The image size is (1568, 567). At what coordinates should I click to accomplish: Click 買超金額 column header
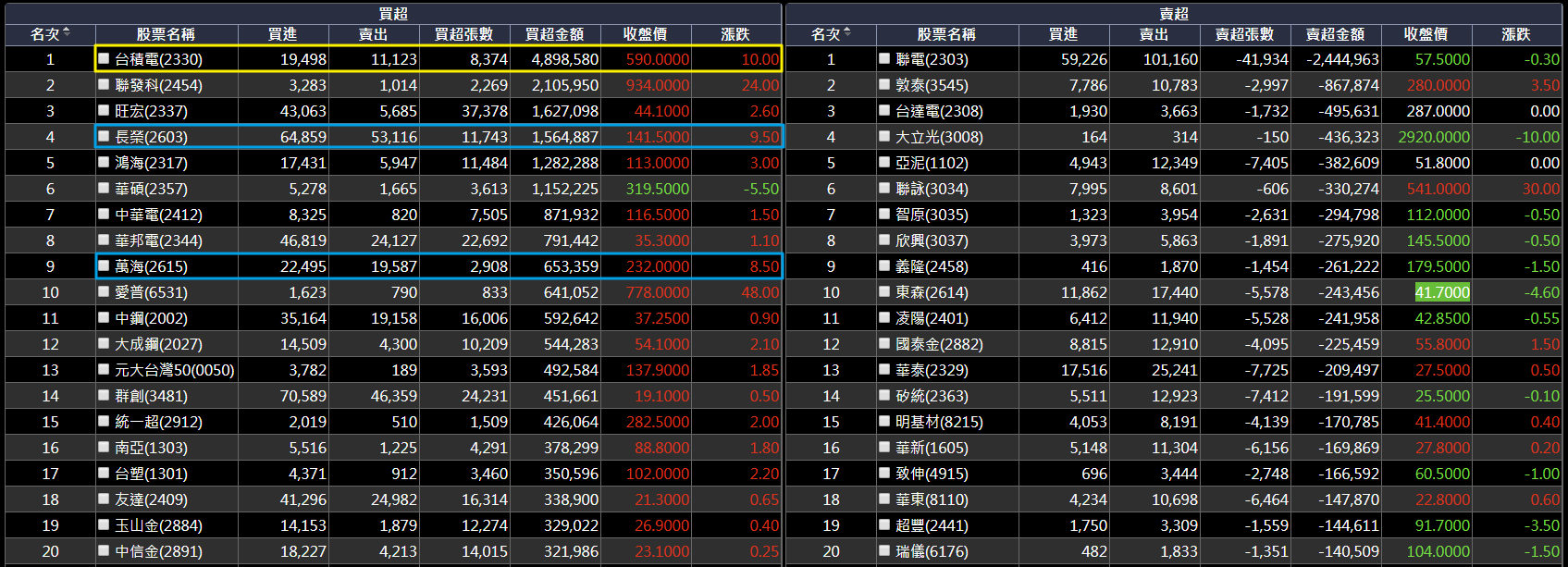[x=555, y=34]
